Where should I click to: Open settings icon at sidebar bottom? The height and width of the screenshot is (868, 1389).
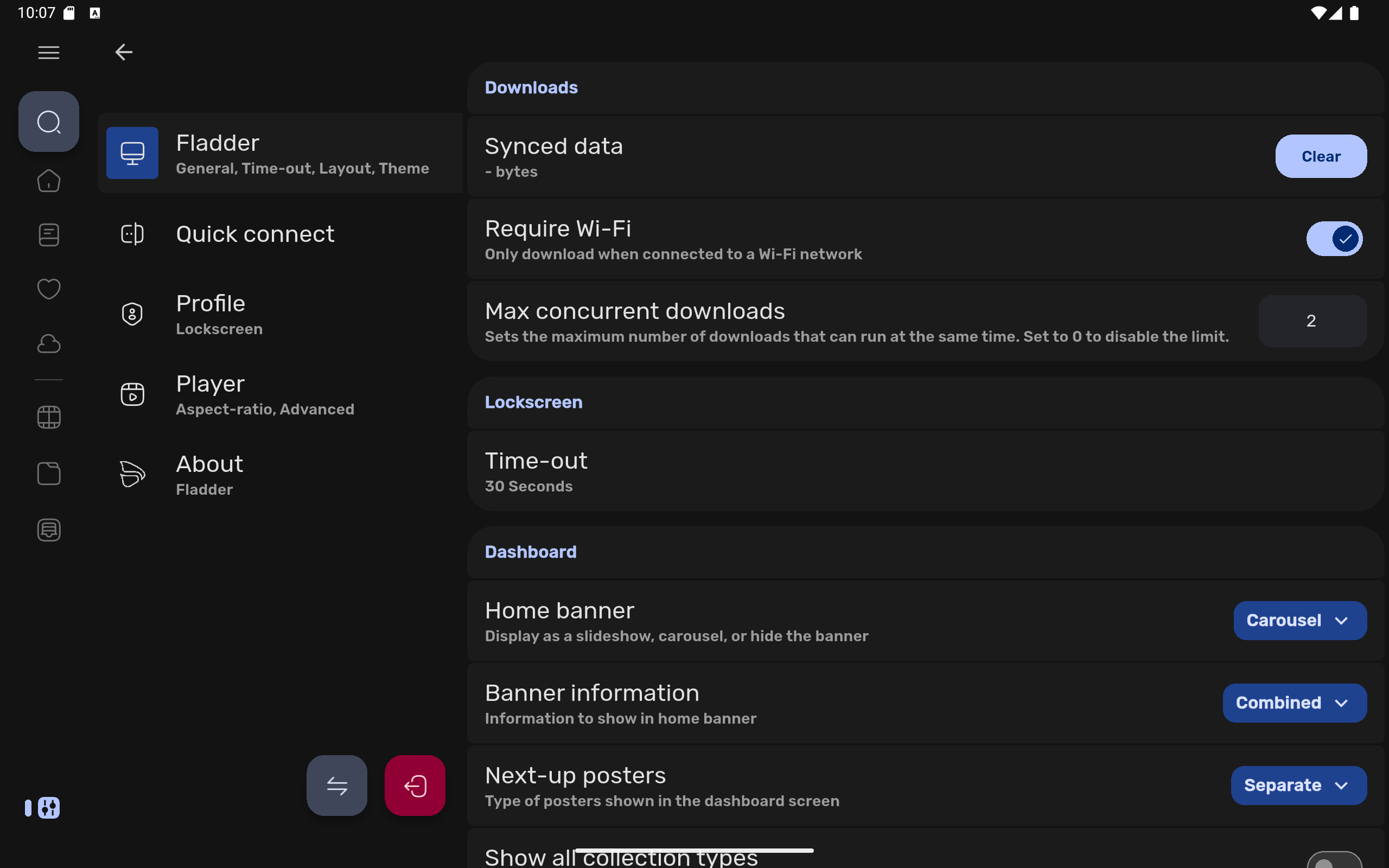(x=49, y=808)
